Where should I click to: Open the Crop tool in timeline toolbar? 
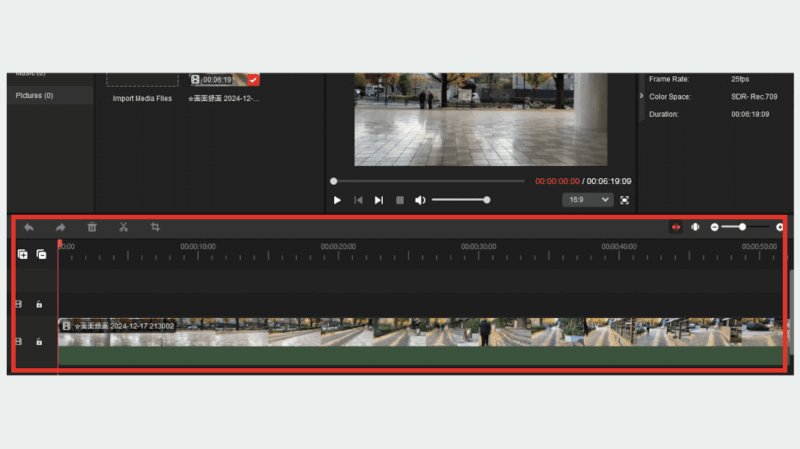click(155, 227)
